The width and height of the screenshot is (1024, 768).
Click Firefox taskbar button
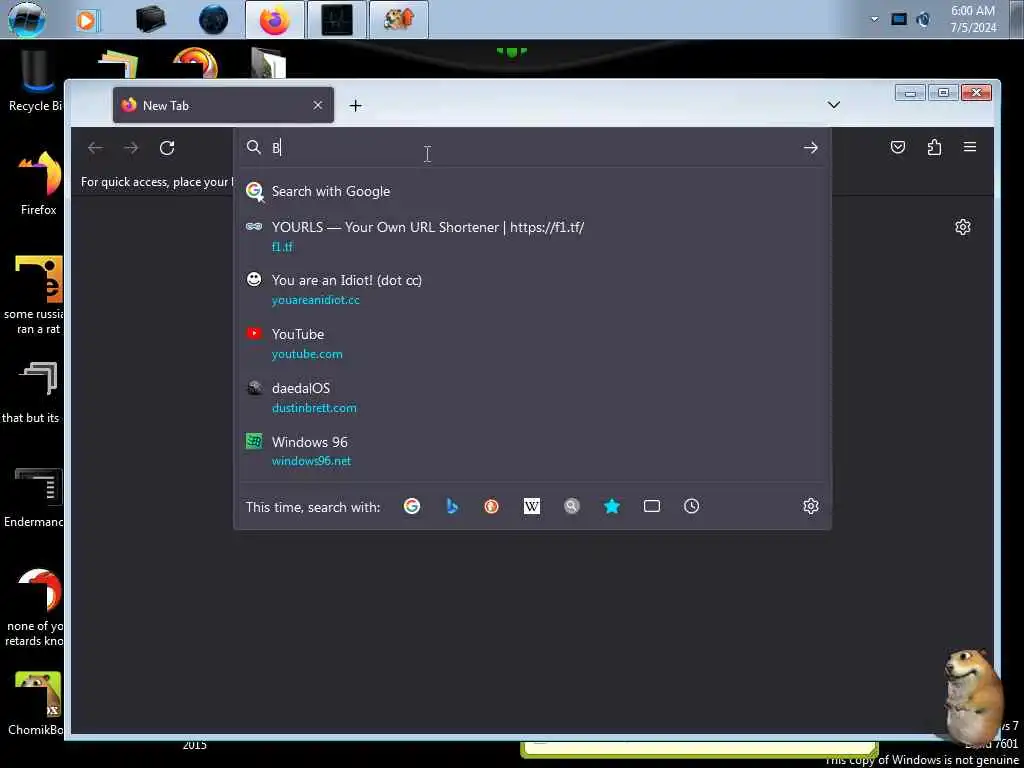click(x=274, y=20)
